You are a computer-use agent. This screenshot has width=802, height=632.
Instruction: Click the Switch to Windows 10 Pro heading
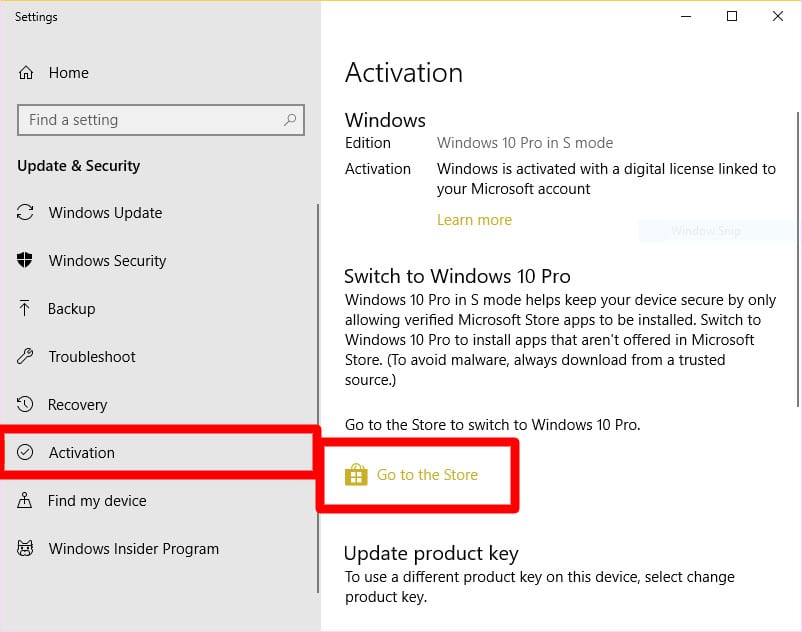click(x=457, y=276)
